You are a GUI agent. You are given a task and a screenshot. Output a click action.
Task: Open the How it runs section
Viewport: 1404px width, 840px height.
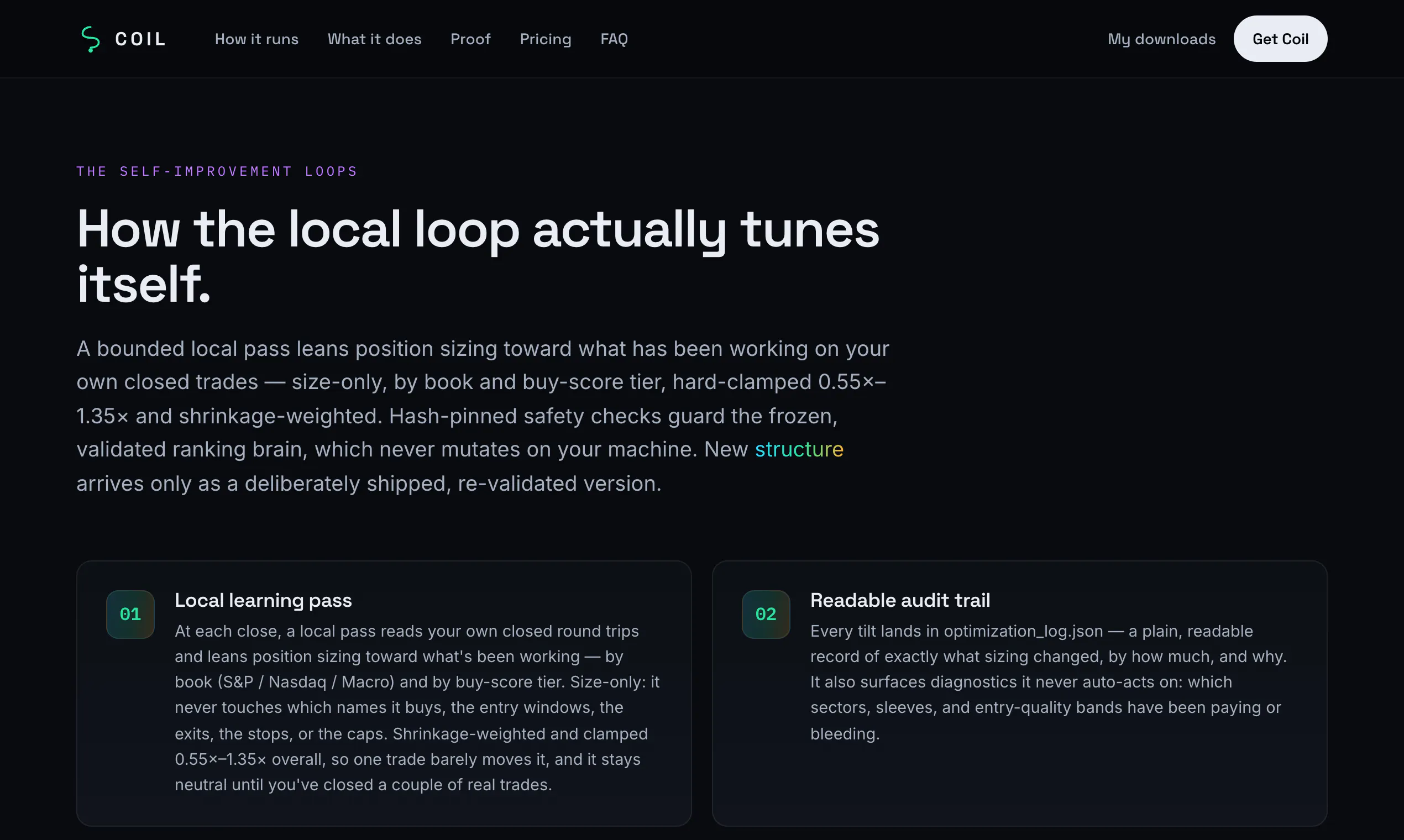point(256,39)
